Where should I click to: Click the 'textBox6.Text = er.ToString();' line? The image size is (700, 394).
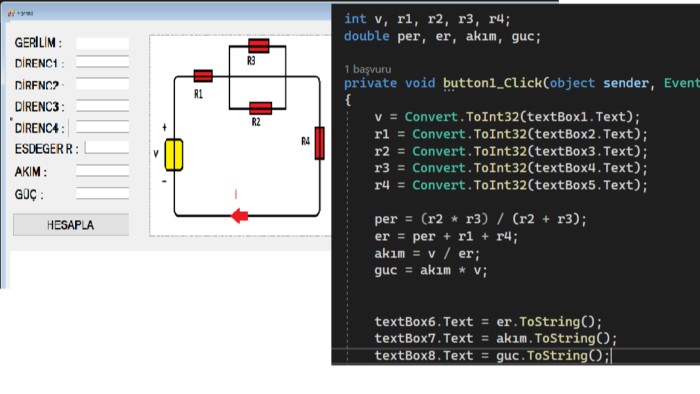(488, 322)
